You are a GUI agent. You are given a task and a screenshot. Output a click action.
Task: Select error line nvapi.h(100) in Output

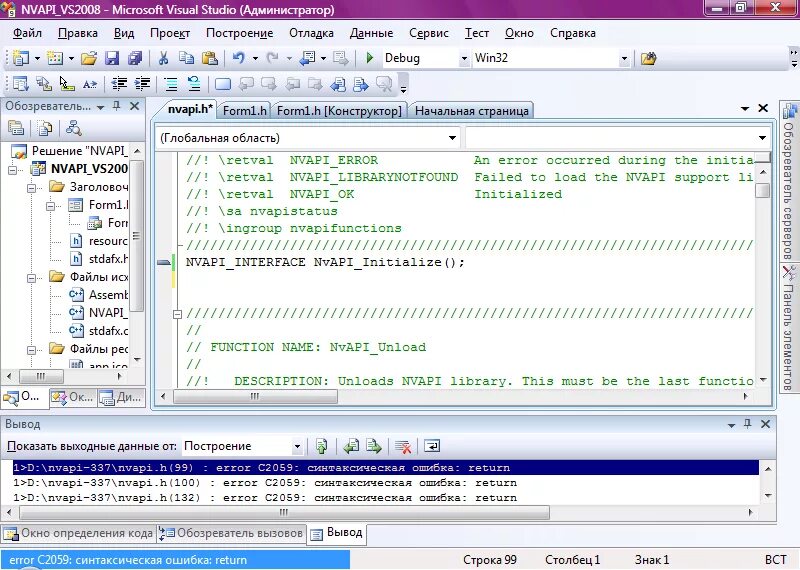[x=385, y=483]
